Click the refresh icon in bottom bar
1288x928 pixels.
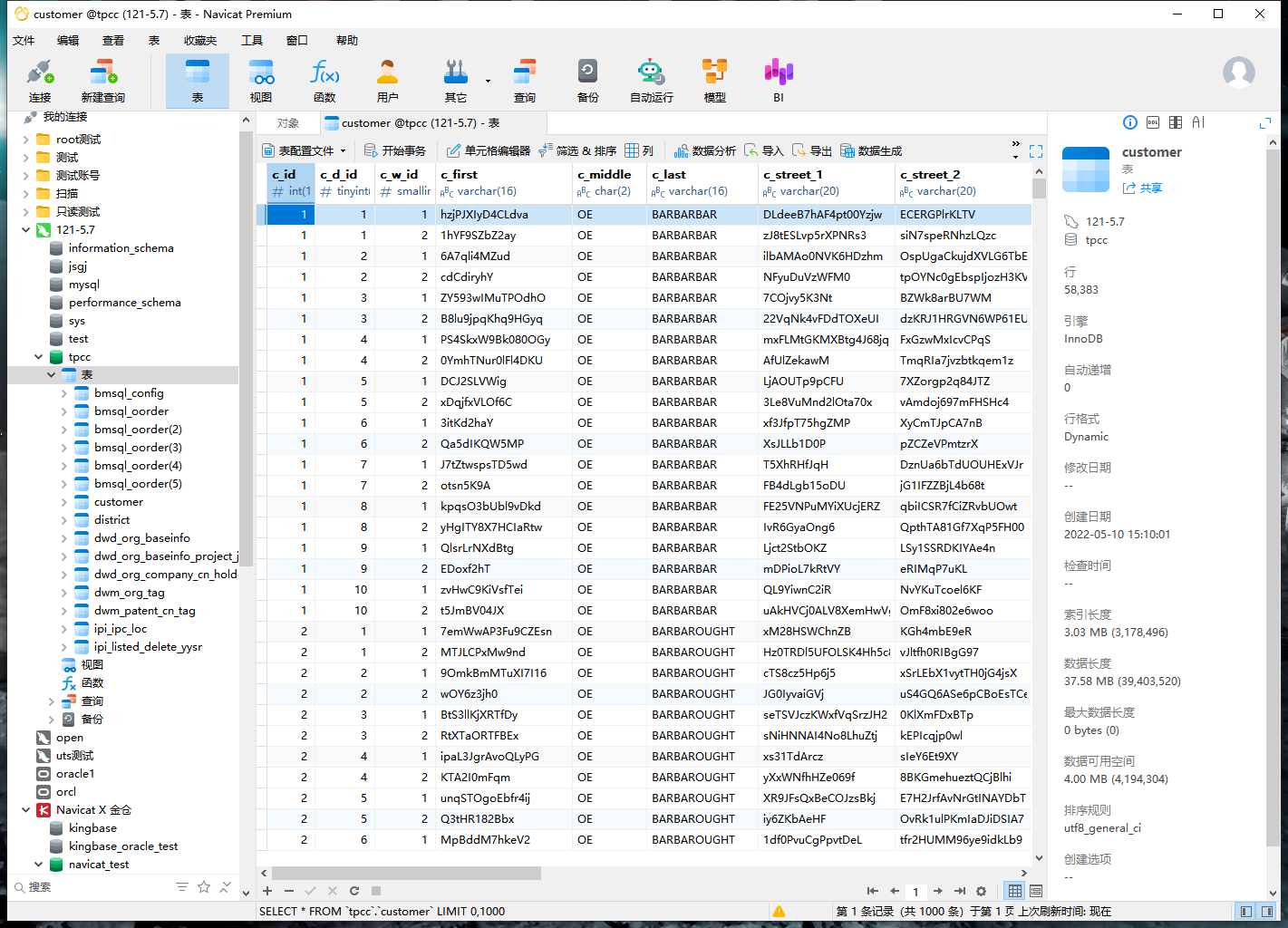click(x=354, y=891)
